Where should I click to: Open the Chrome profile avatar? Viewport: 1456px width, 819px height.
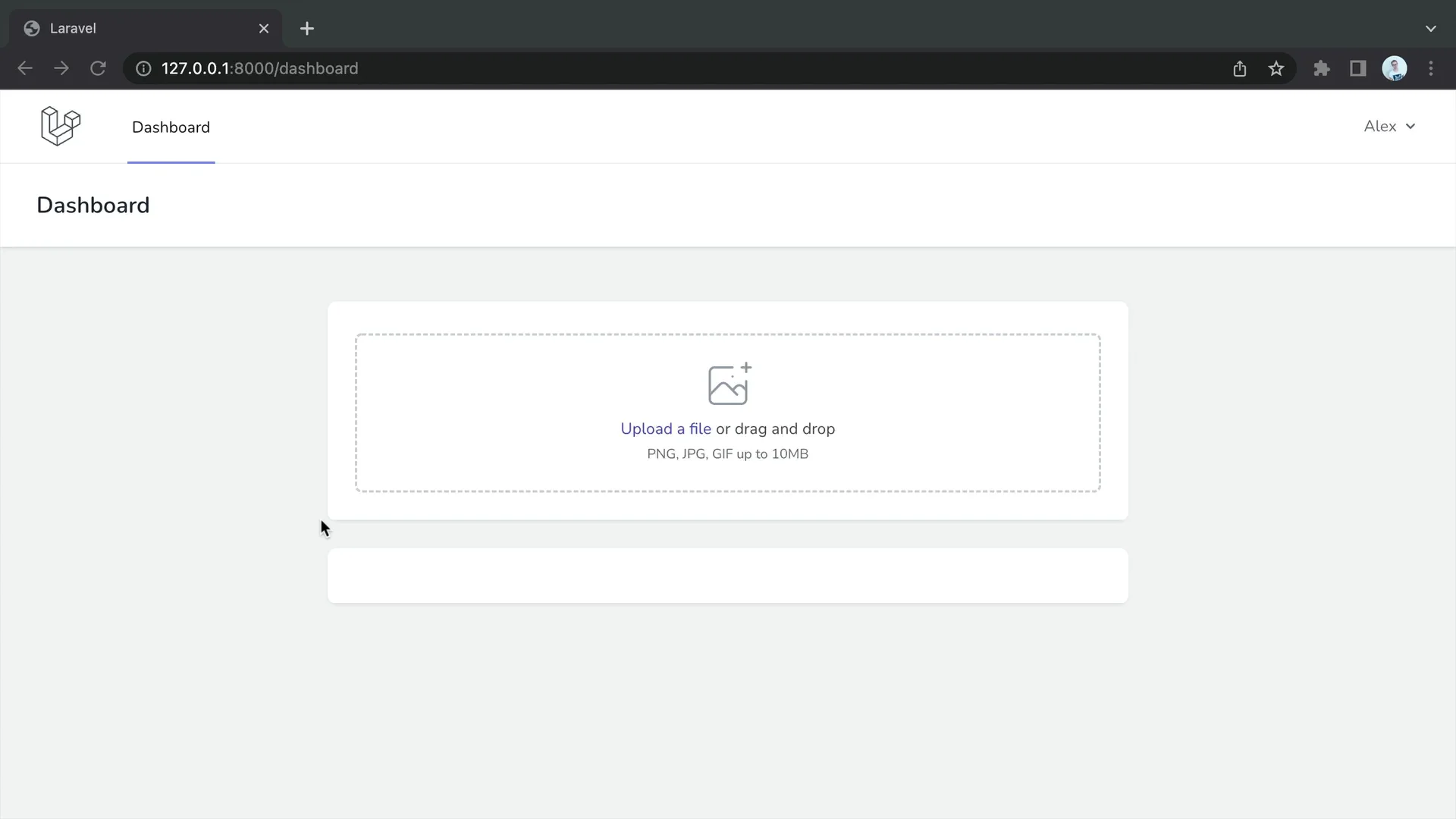[x=1395, y=68]
